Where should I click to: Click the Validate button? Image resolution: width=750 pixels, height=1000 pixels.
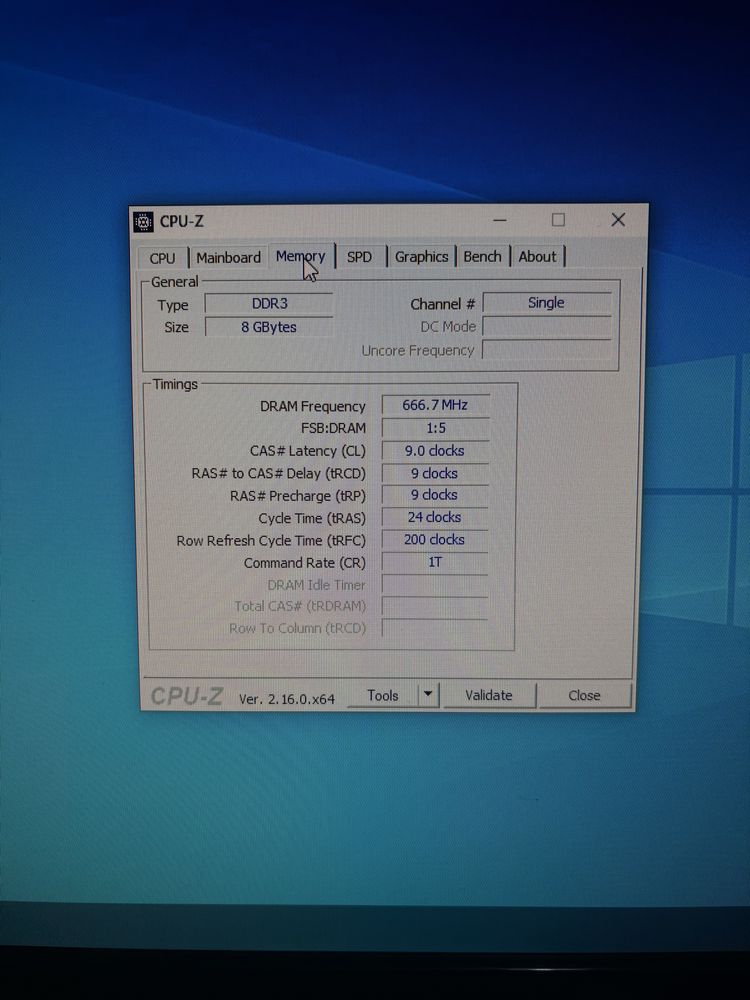[x=489, y=696]
